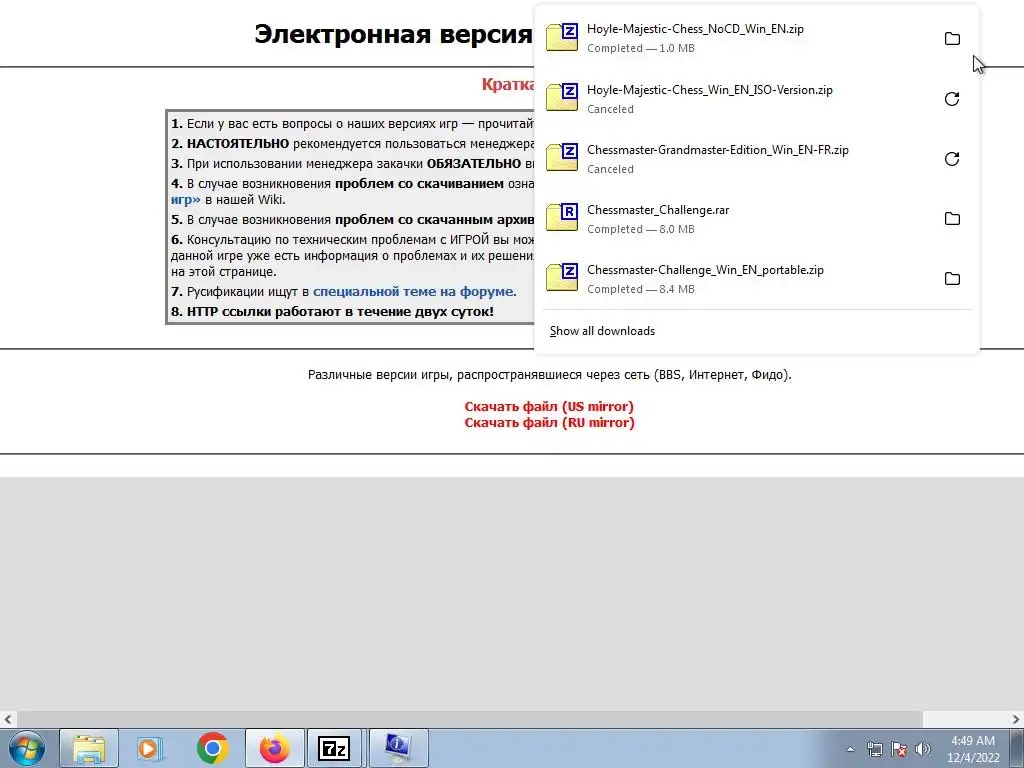1024x768 pixels.
Task: Click the Электронная версия page heading
Action: pos(393,34)
